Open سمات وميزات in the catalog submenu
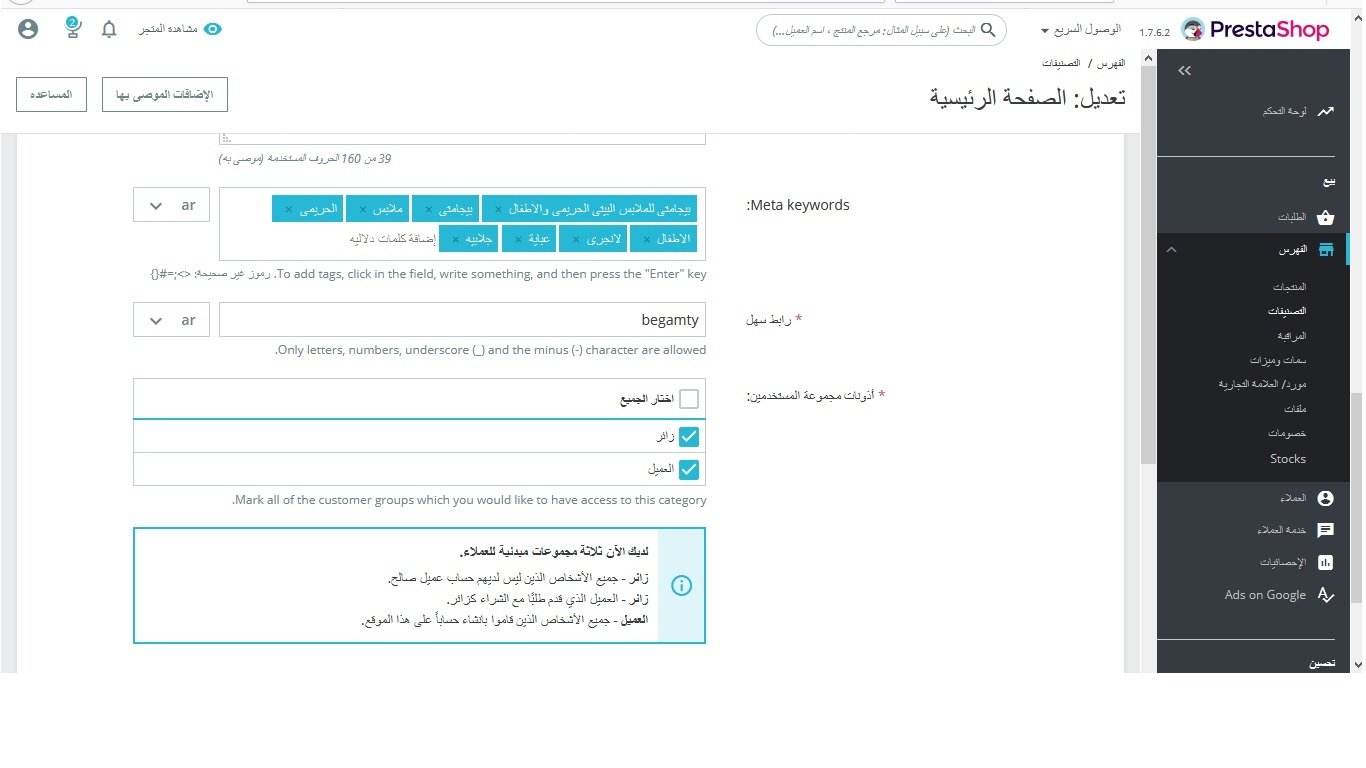The height and width of the screenshot is (768, 1366). pyautogui.click(x=1278, y=360)
